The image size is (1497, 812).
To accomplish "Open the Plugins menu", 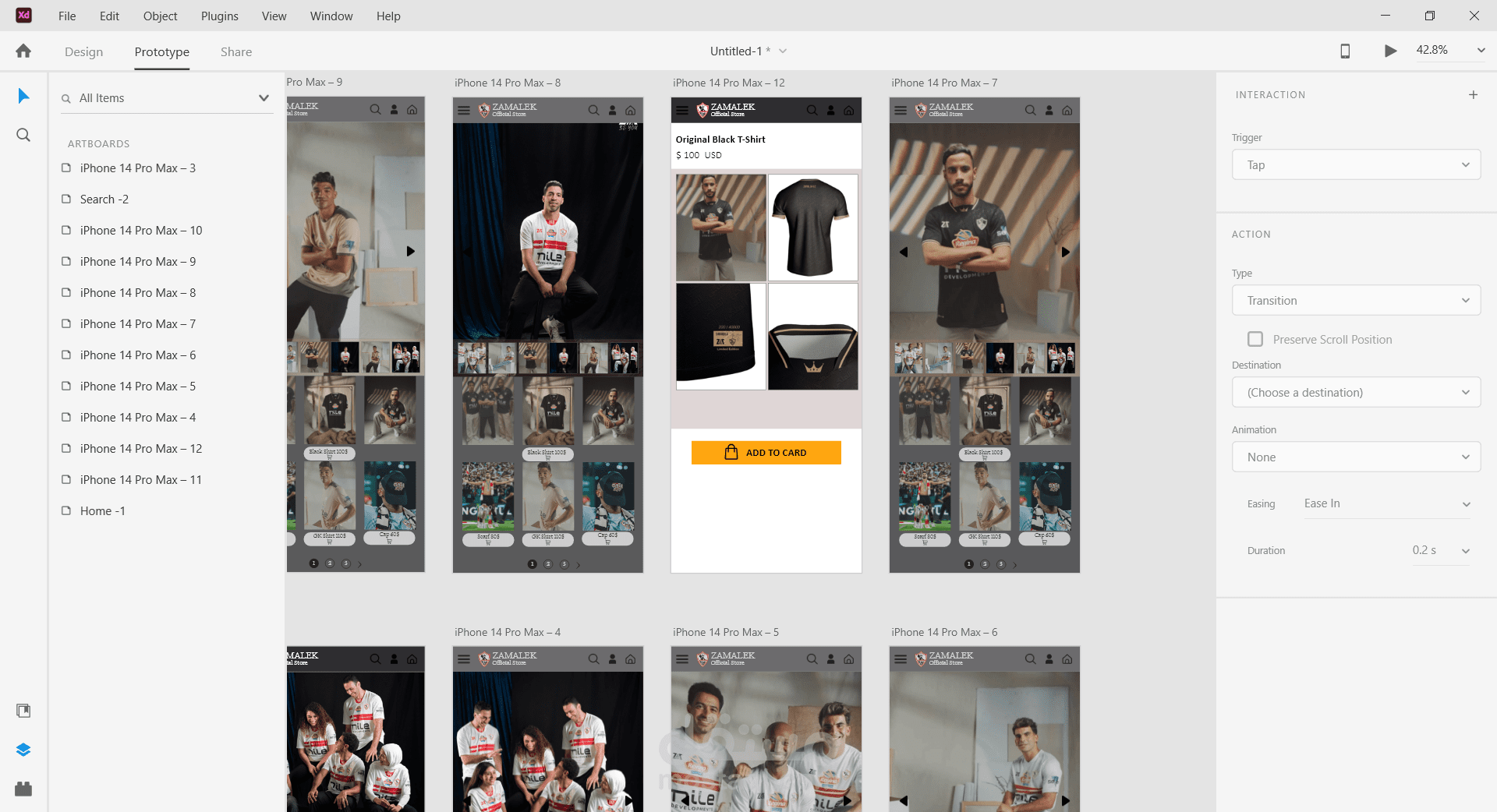I will coord(220,16).
